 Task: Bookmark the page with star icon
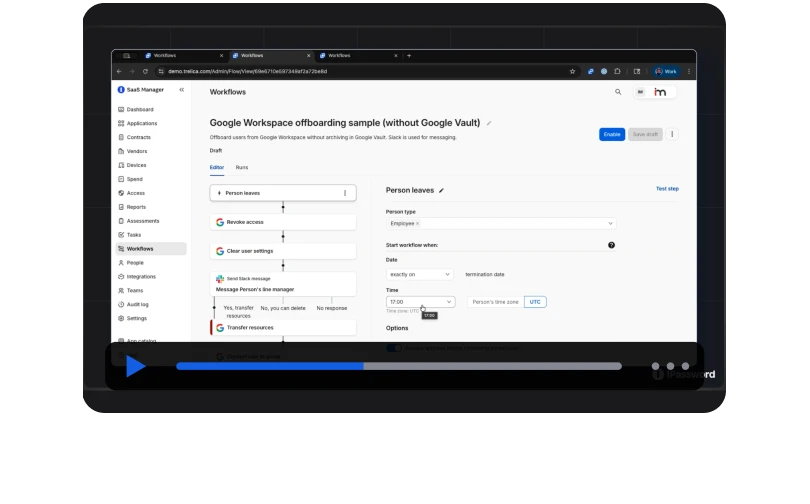click(x=572, y=72)
